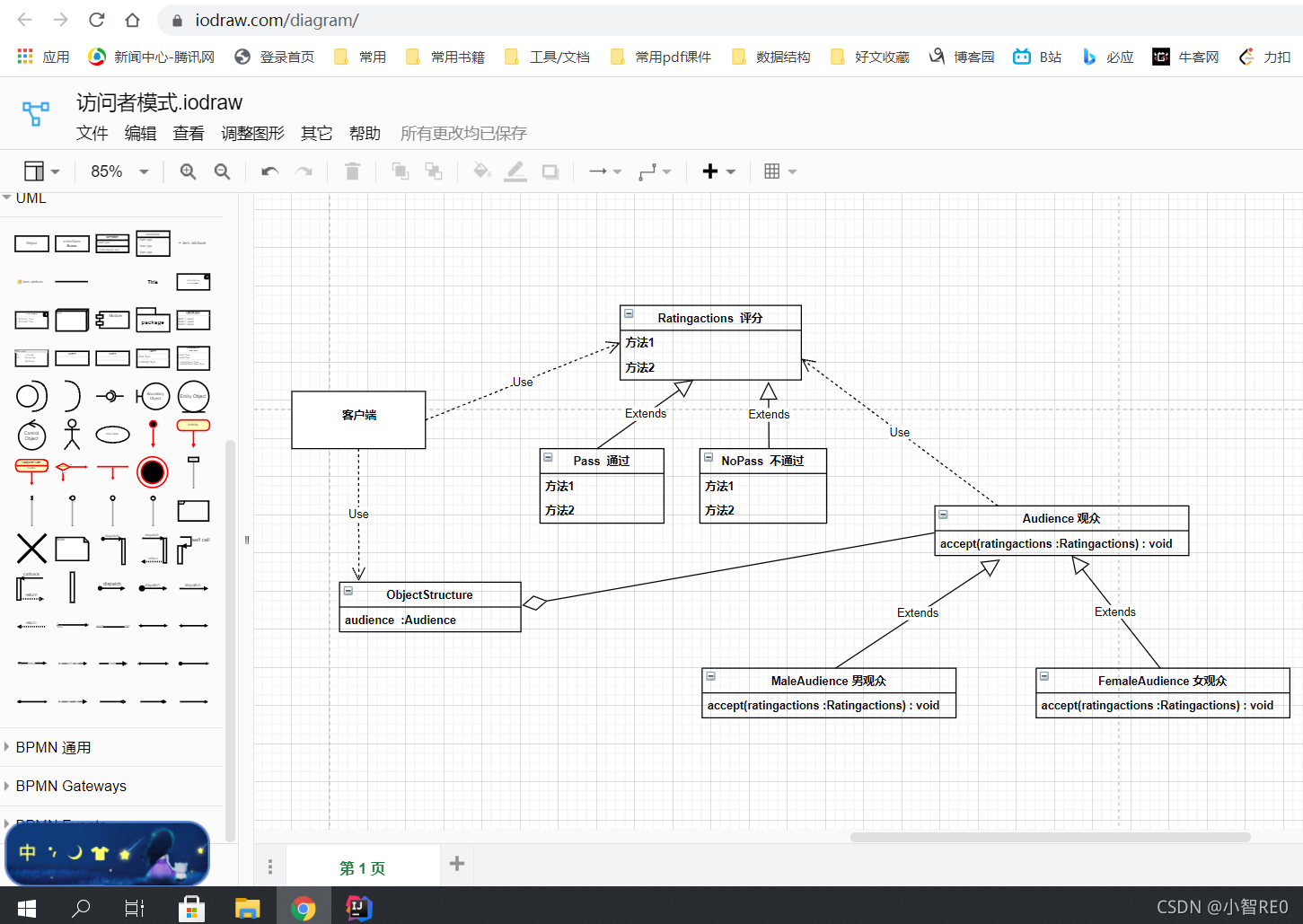Switch to the 第 1 页 page tab
Image resolution: width=1303 pixels, height=924 pixels.
pyautogui.click(x=363, y=867)
